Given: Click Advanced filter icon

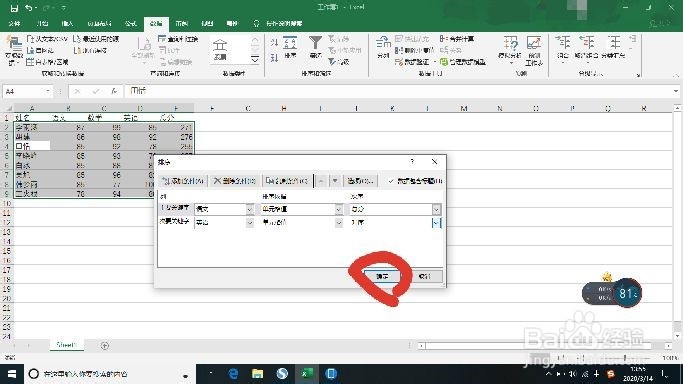Looking at the screenshot, I should (332, 62).
